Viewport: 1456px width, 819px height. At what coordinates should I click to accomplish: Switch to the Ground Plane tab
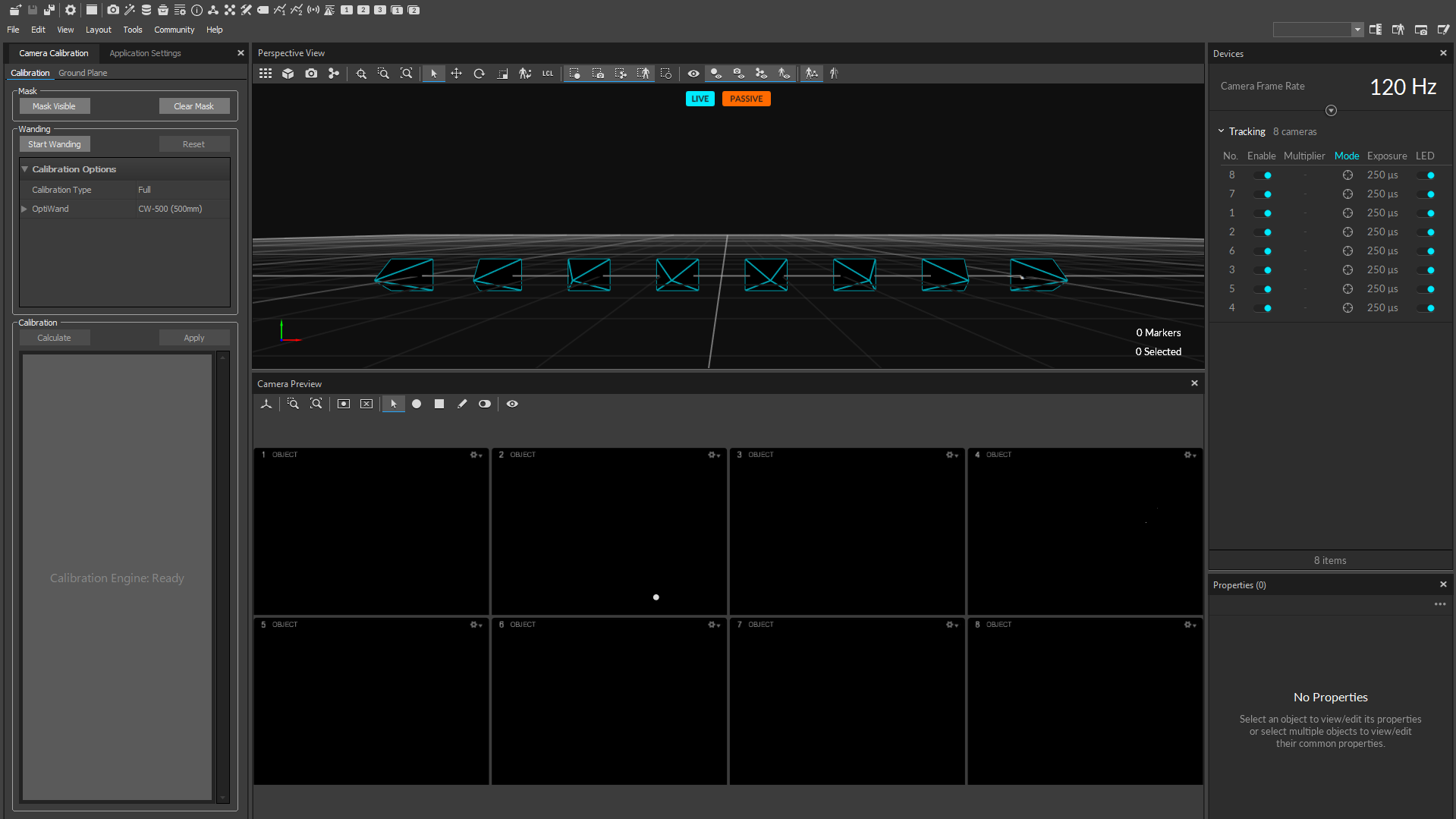(83, 73)
